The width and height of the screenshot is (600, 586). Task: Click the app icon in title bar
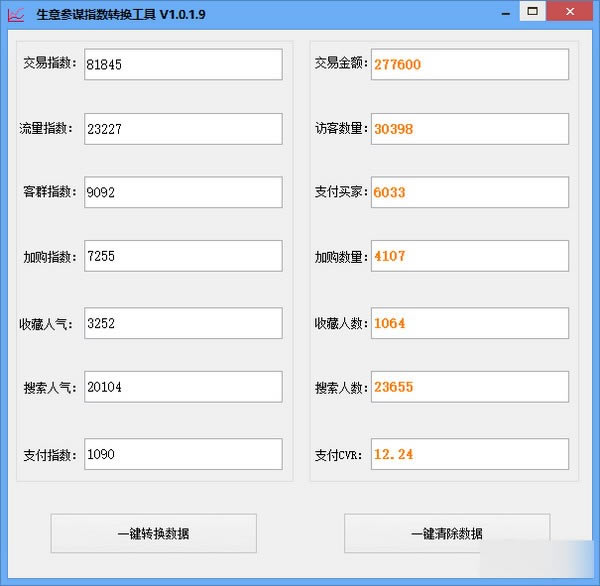(x=17, y=14)
